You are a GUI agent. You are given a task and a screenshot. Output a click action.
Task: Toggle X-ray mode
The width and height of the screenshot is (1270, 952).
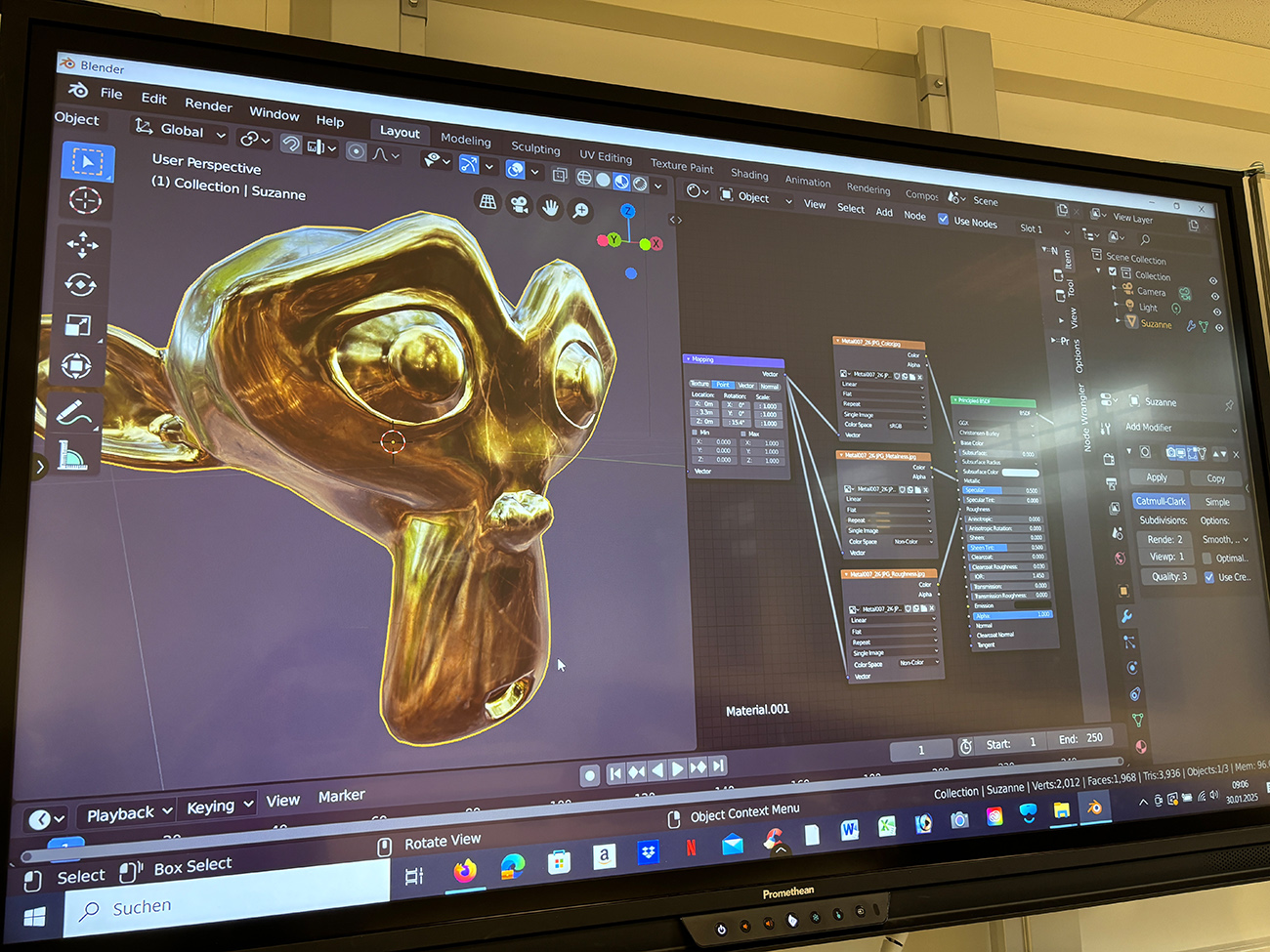[560, 176]
